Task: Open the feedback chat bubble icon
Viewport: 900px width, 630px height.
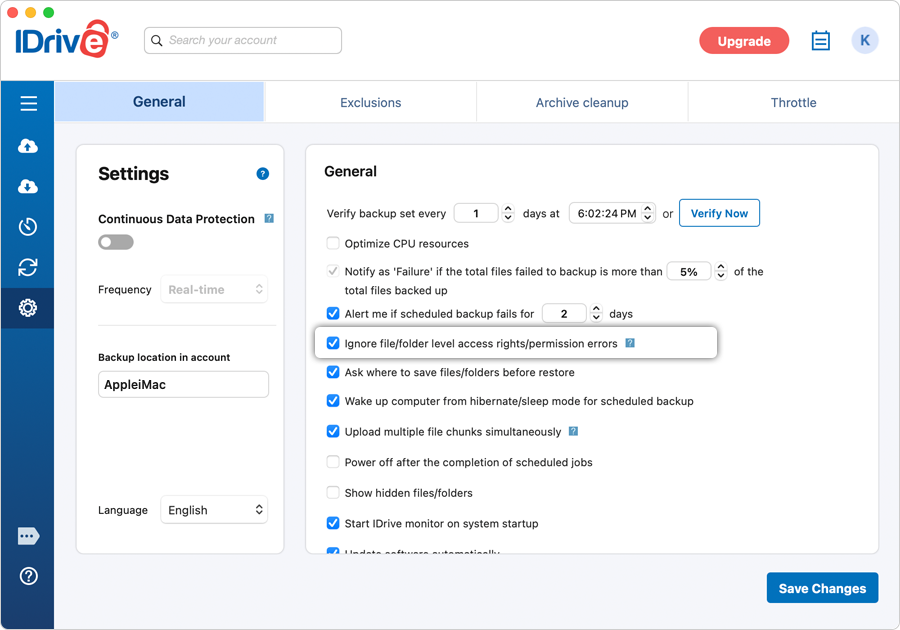Action: pyautogui.click(x=27, y=536)
